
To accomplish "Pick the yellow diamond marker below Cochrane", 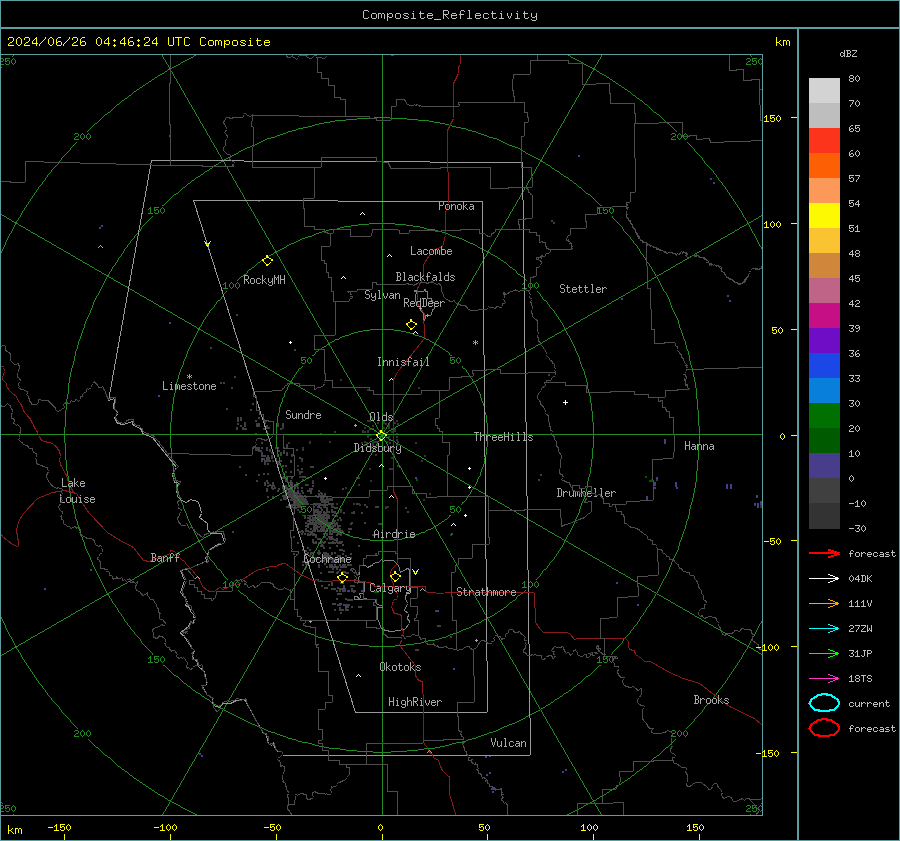I will 343,577.
